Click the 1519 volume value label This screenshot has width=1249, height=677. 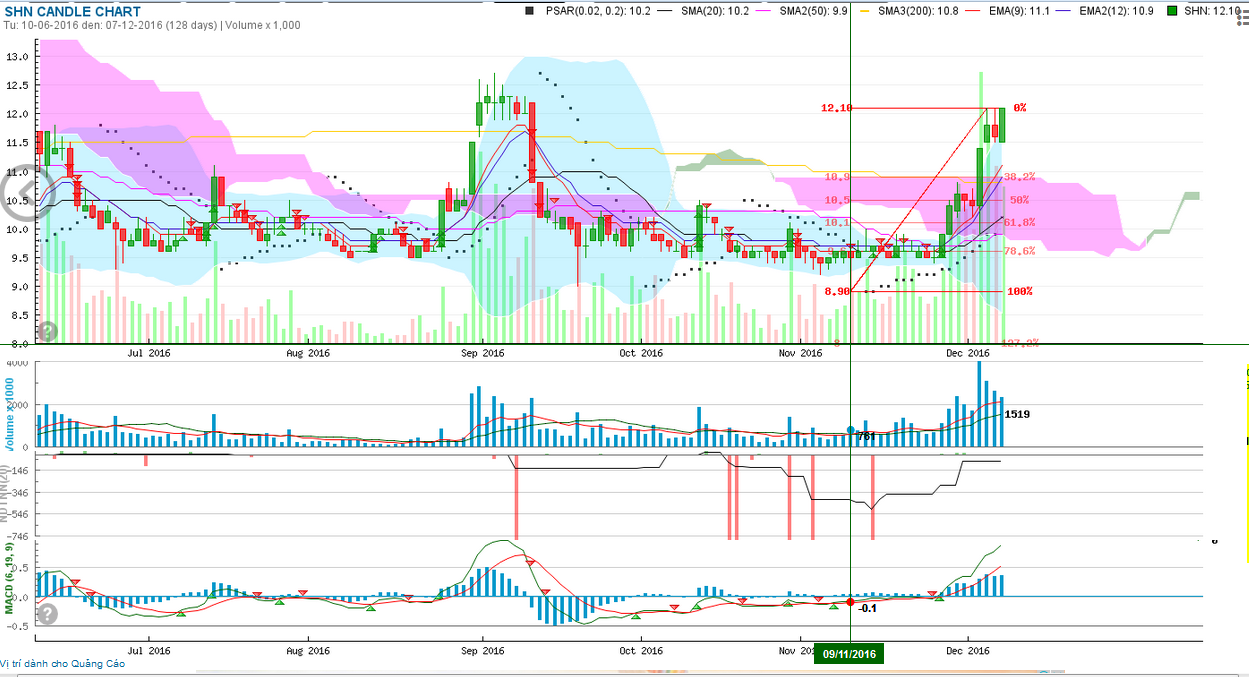click(x=1017, y=413)
